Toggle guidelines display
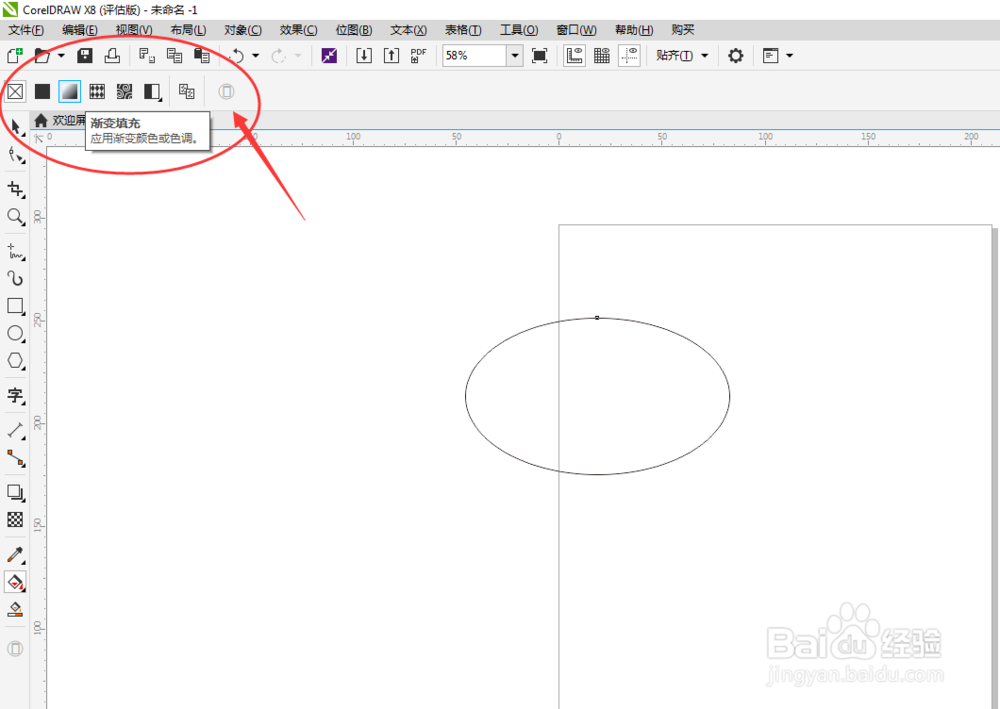The image size is (1000, 709). pyautogui.click(x=629, y=55)
